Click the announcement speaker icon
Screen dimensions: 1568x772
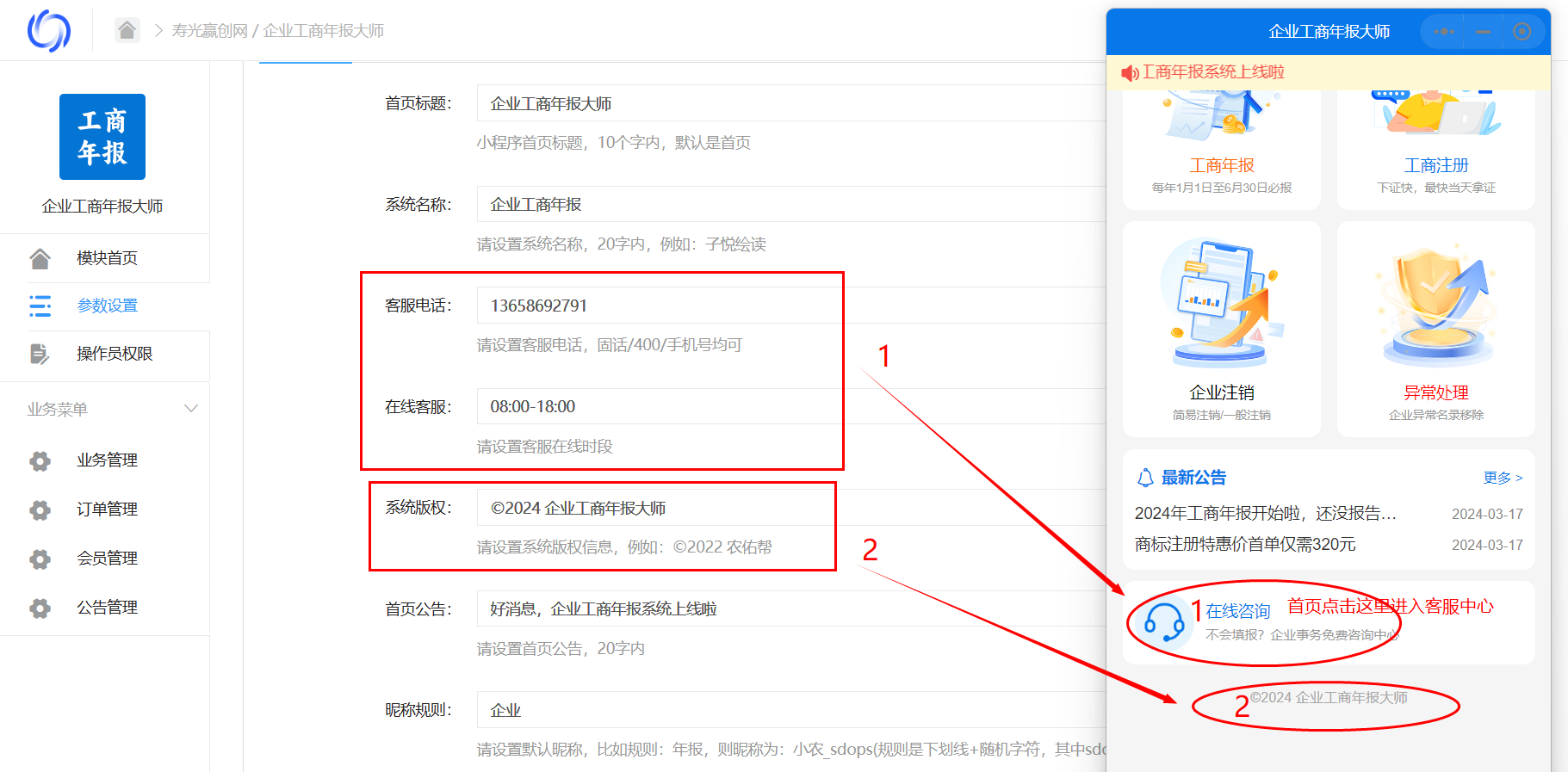(1130, 73)
